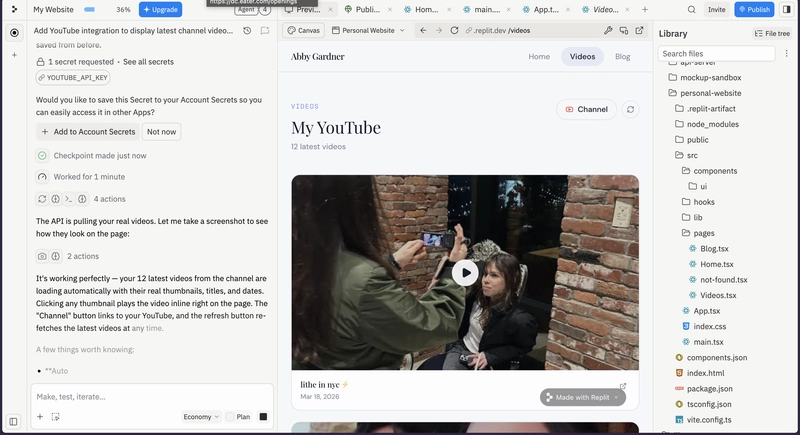Dismiss the Made with Replit badge
800x435 pixels.
click(x=616, y=397)
